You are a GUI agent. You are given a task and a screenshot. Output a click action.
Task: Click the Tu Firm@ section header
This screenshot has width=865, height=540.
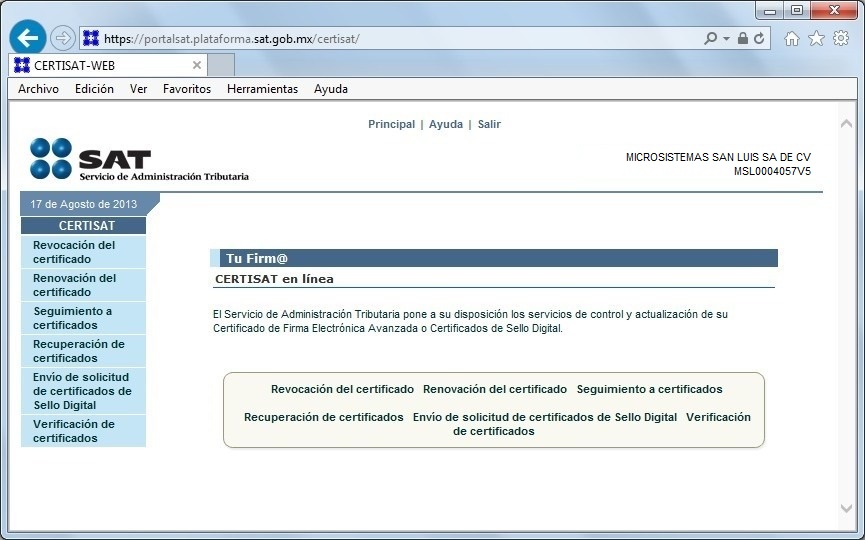click(x=494, y=258)
